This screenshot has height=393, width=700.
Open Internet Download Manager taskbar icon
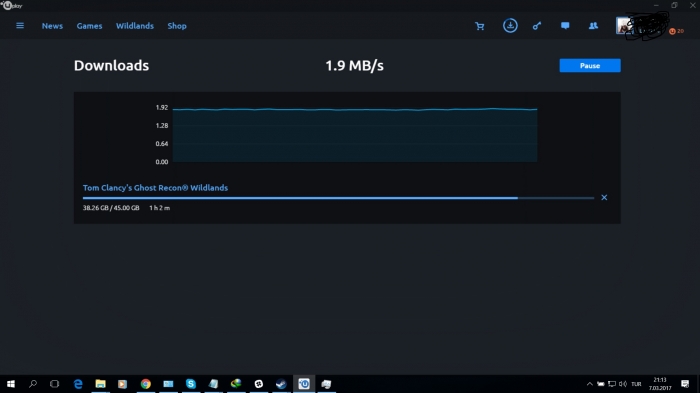tap(236, 384)
